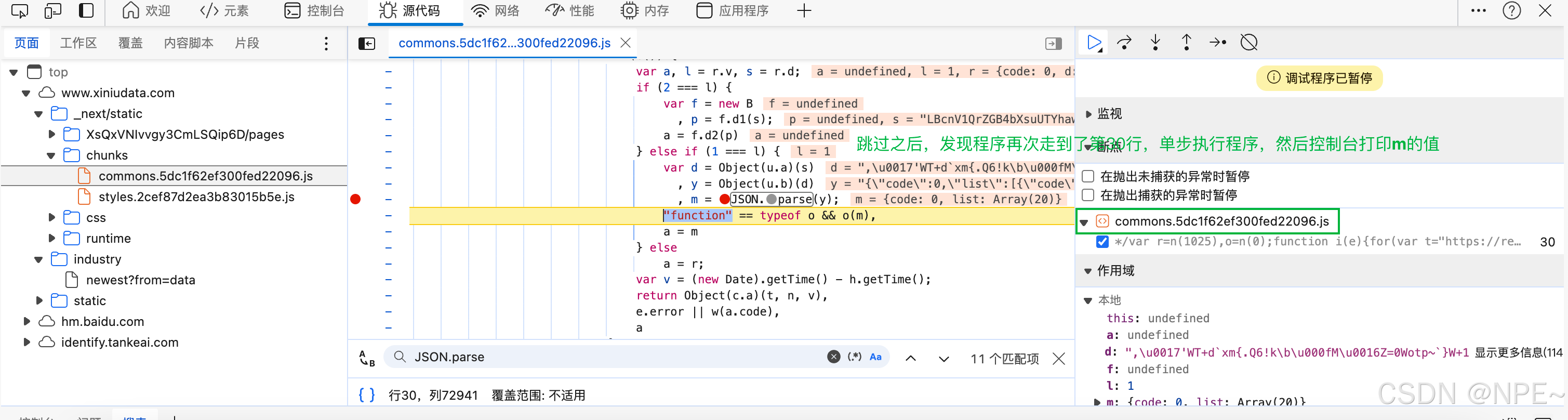Click the single step icon
The height and width of the screenshot is (420, 1568).
pos(1217,43)
